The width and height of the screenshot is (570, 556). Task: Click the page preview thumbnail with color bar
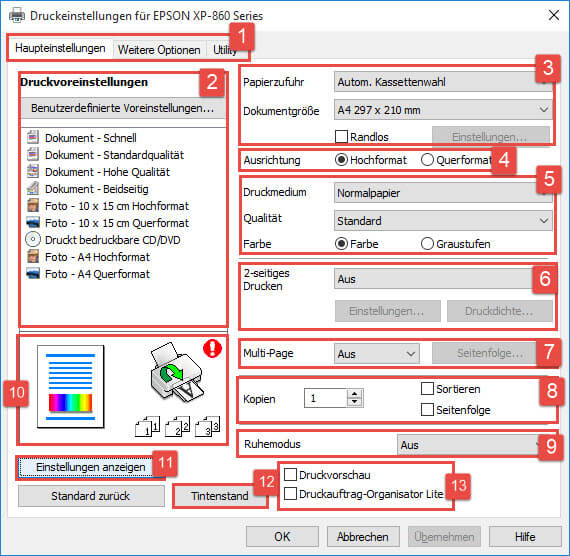(71, 386)
